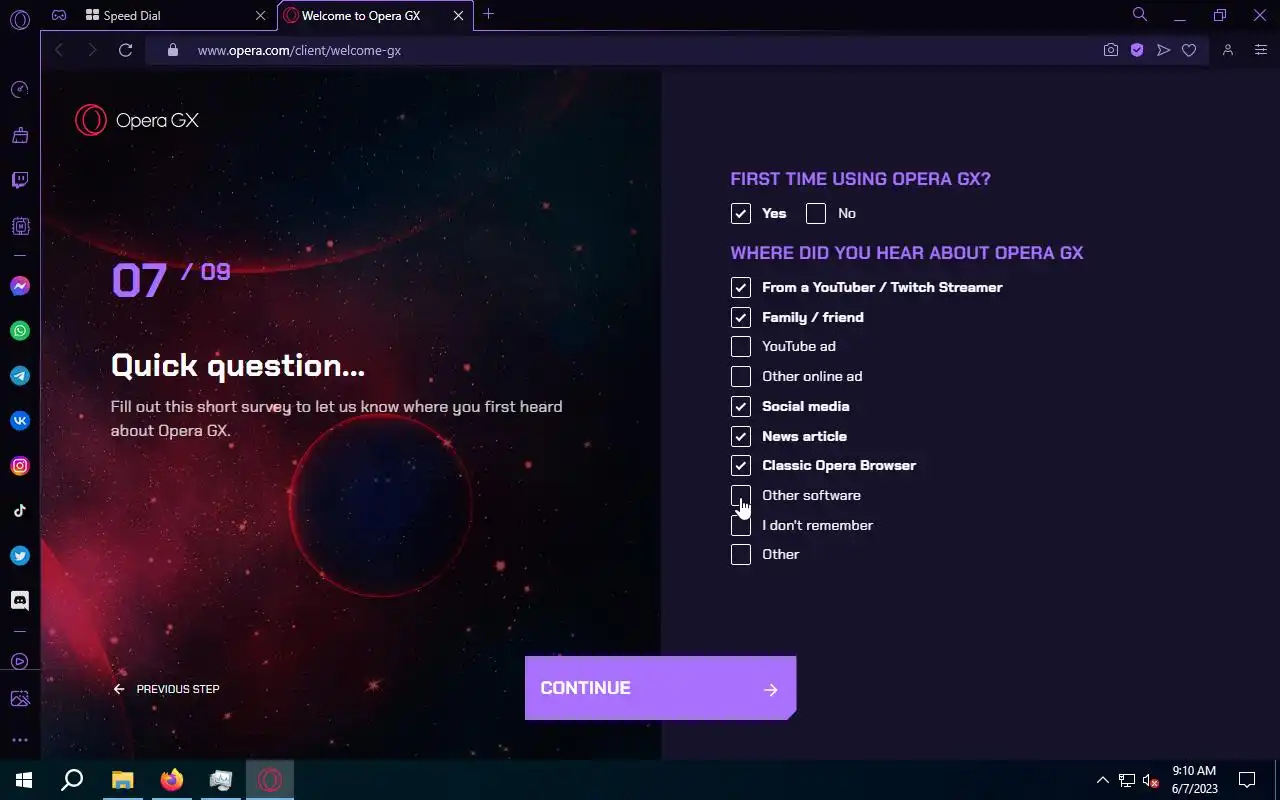Viewport: 1280px width, 800px height.
Task: Open sidebar three-dot more options
Action: [x=20, y=741]
